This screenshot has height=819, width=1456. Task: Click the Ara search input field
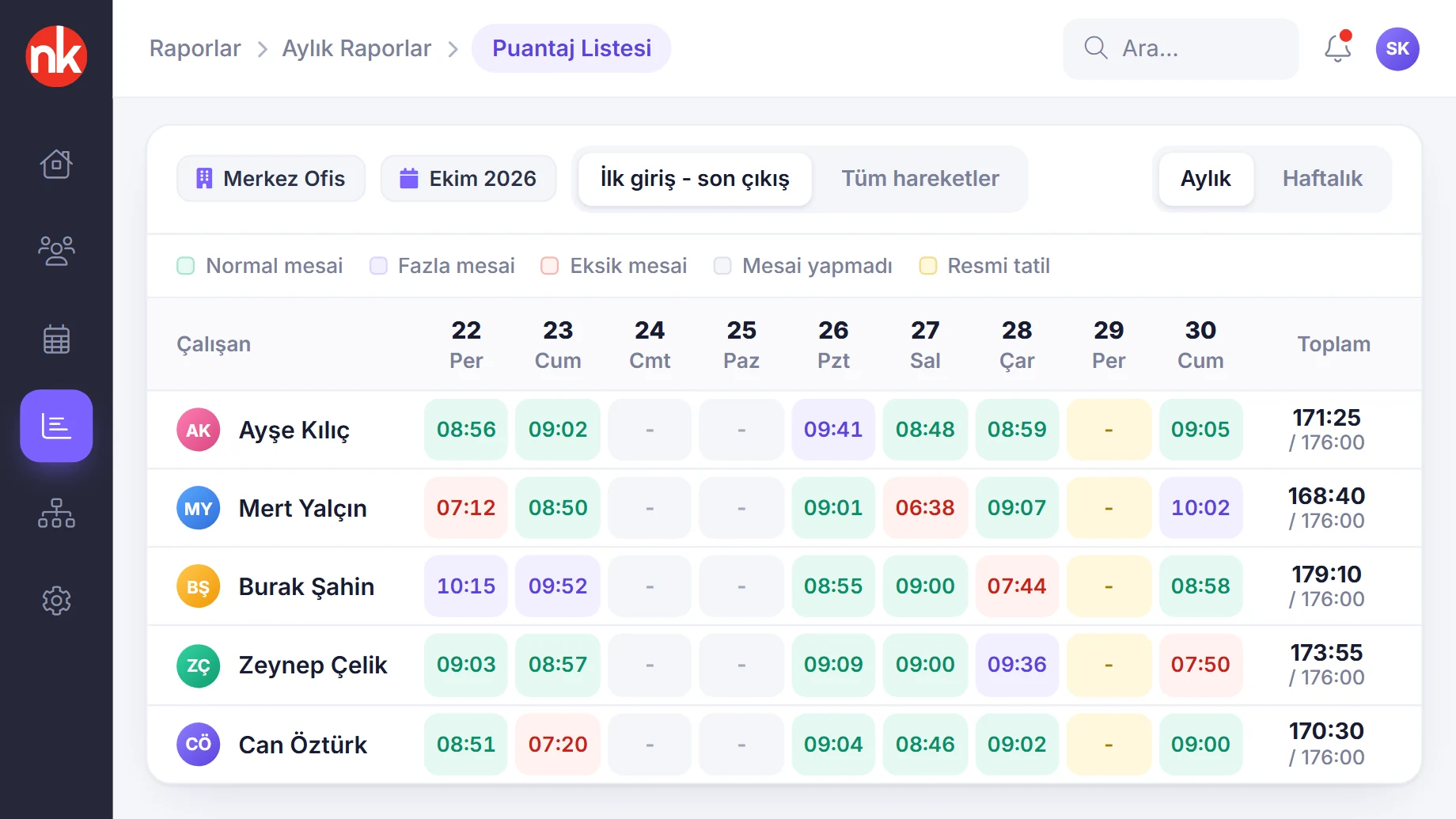1181,48
